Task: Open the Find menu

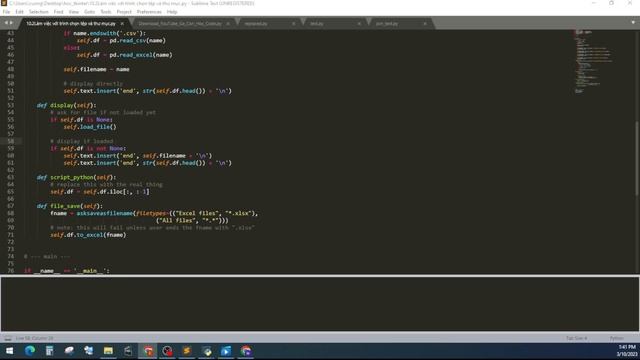Action: click(x=58, y=12)
